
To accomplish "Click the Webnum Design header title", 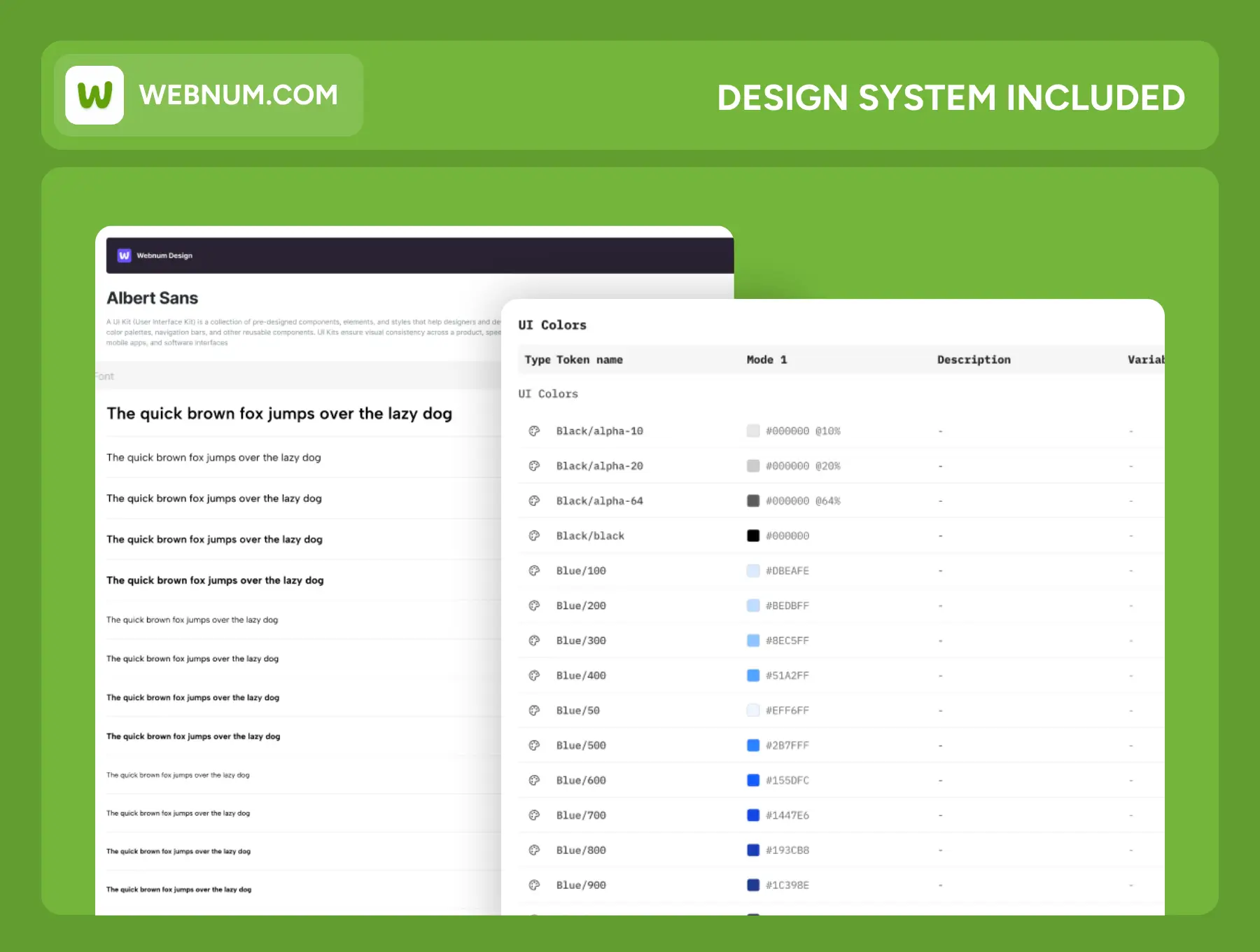I will (x=164, y=255).
